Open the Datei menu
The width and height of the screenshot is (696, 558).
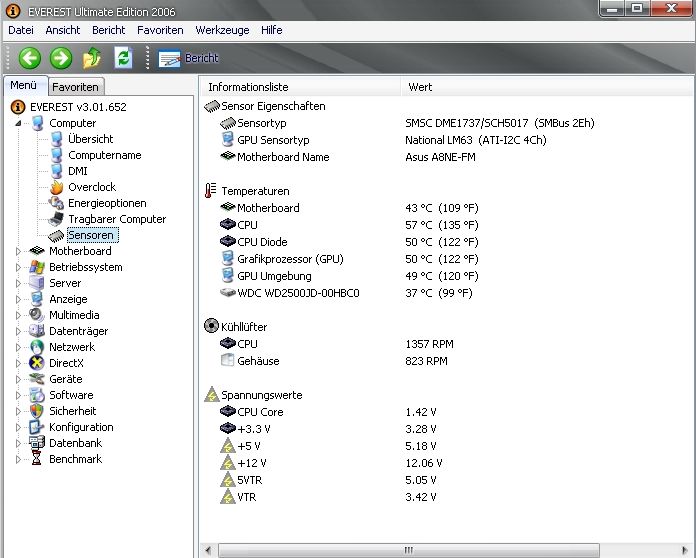coord(21,30)
